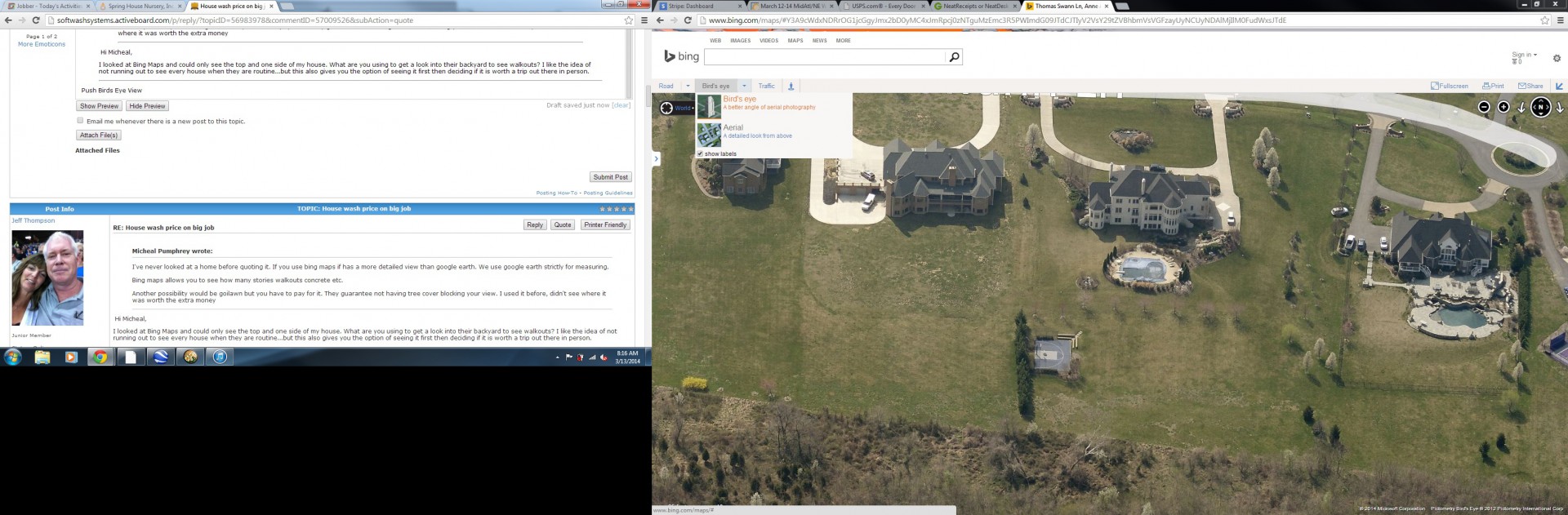Zoom in the map with plus button

pyautogui.click(x=1503, y=107)
